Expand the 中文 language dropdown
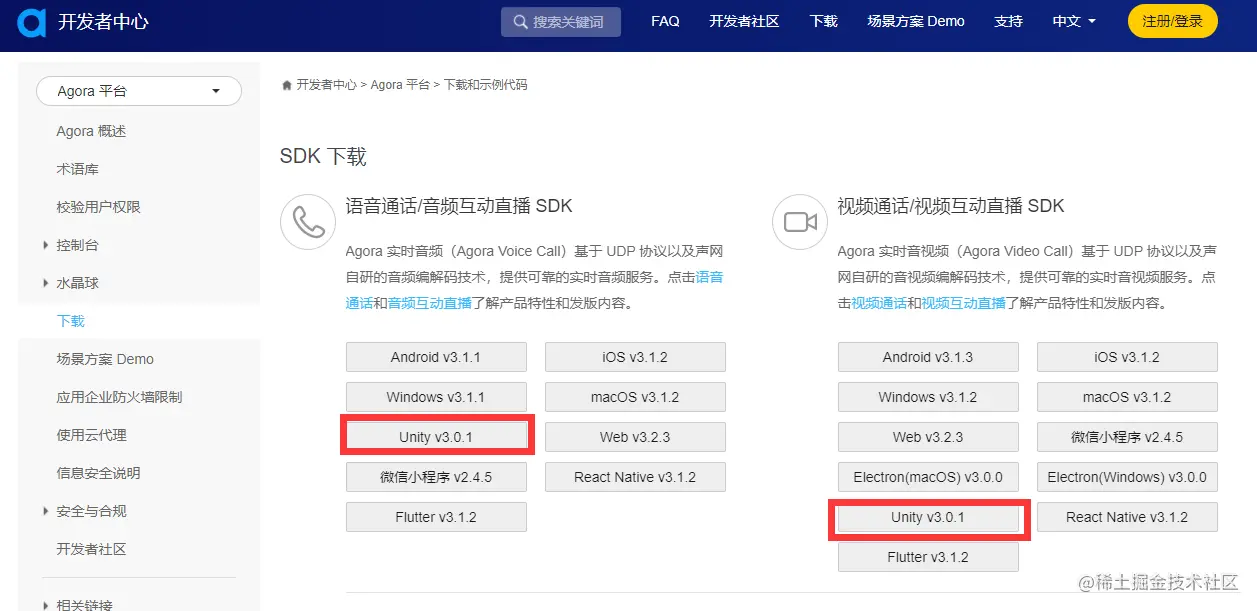This screenshot has height=611, width=1257. (x=1074, y=21)
